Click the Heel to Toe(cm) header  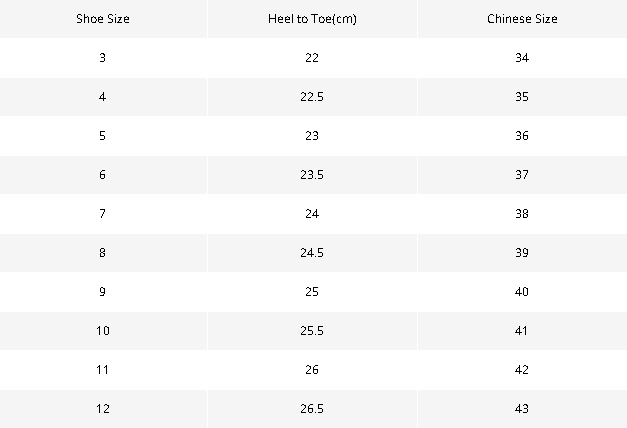click(x=312, y=19)
